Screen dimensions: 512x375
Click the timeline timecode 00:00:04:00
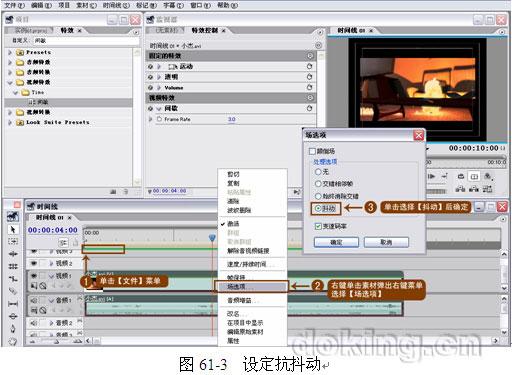pyautogui.click(x=53, y=230)
